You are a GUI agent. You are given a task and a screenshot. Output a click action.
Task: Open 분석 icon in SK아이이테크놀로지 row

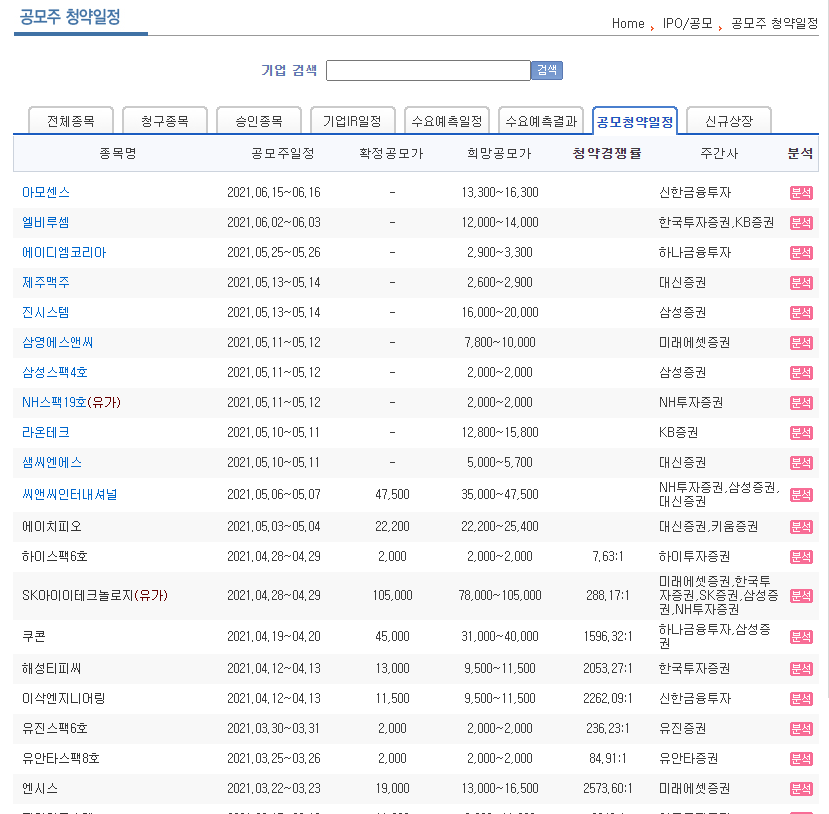[x=801, y=596]
